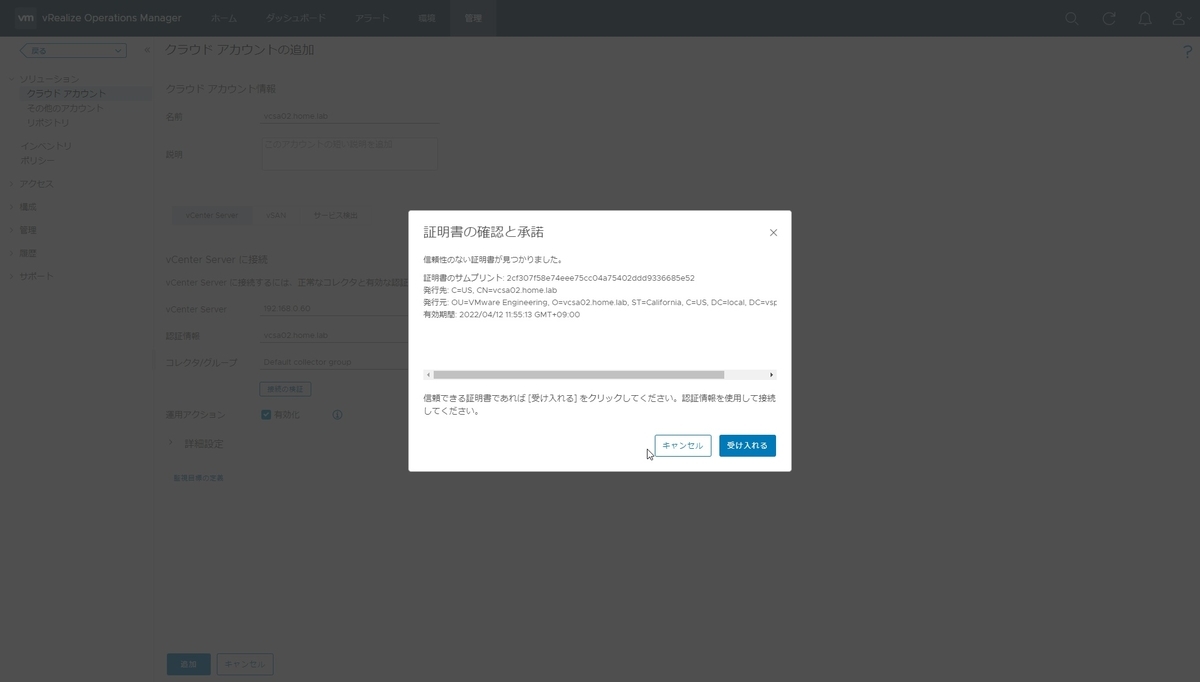Click 受け入れる to accept the certificate
Viewport: 1200px width, 682px height.
click(747, 446)
